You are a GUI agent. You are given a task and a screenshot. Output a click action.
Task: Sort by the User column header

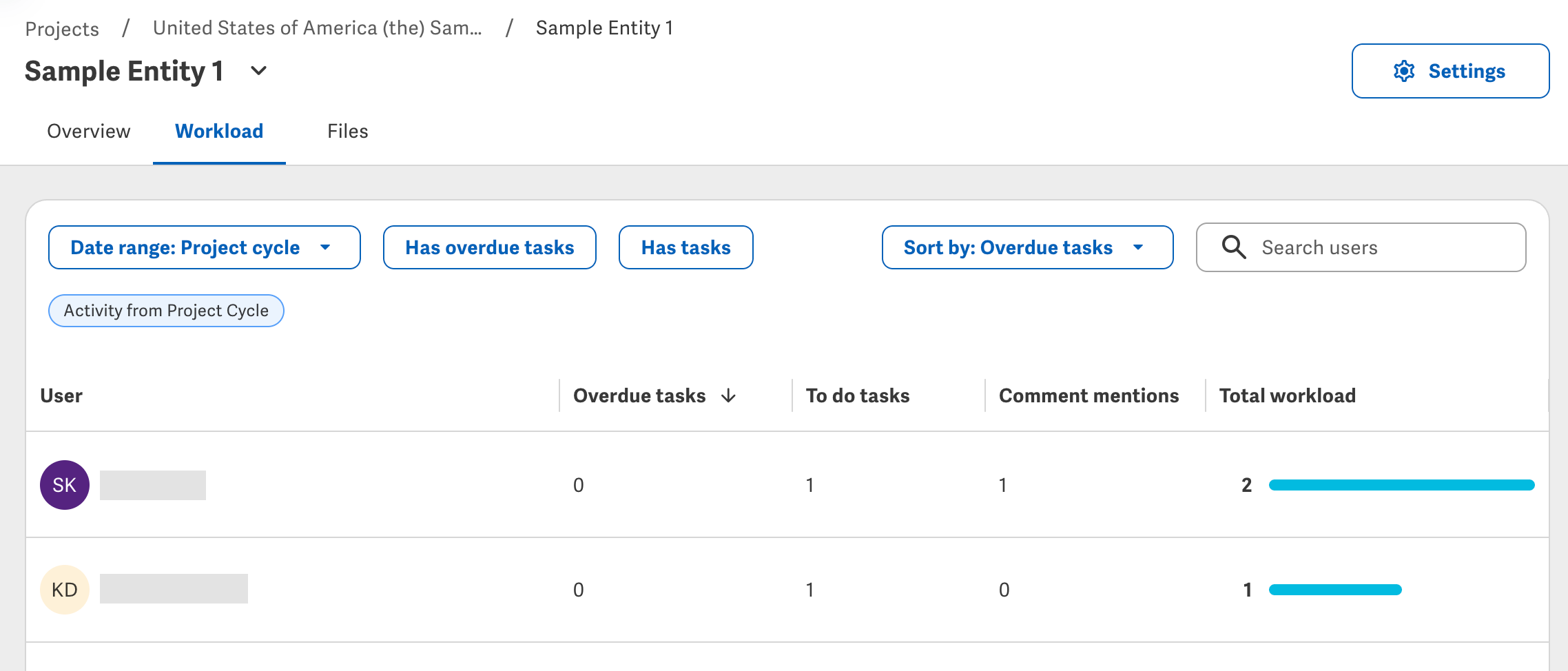[61, 395]
